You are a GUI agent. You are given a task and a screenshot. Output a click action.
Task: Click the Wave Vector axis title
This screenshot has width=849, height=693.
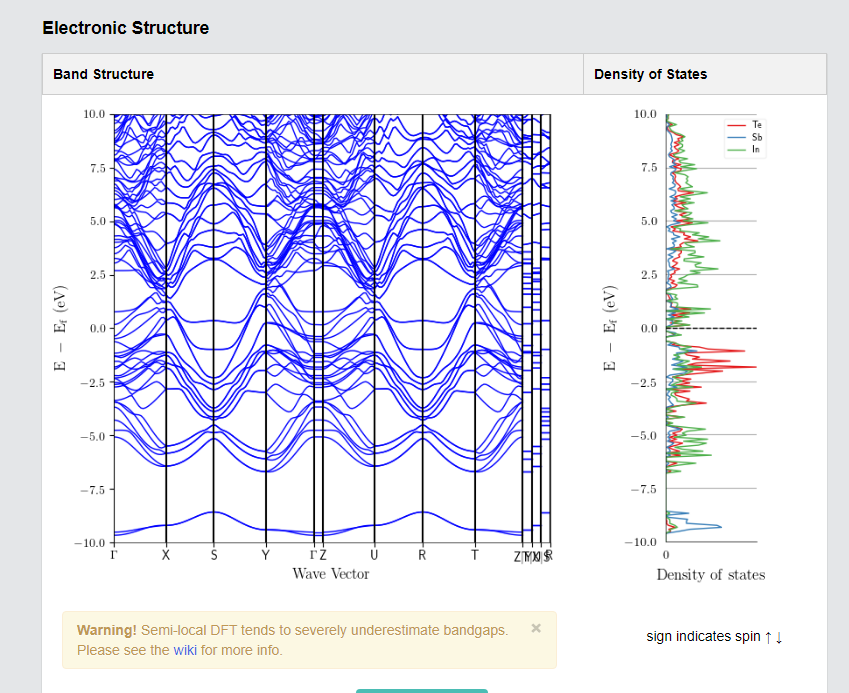(331, 574)
